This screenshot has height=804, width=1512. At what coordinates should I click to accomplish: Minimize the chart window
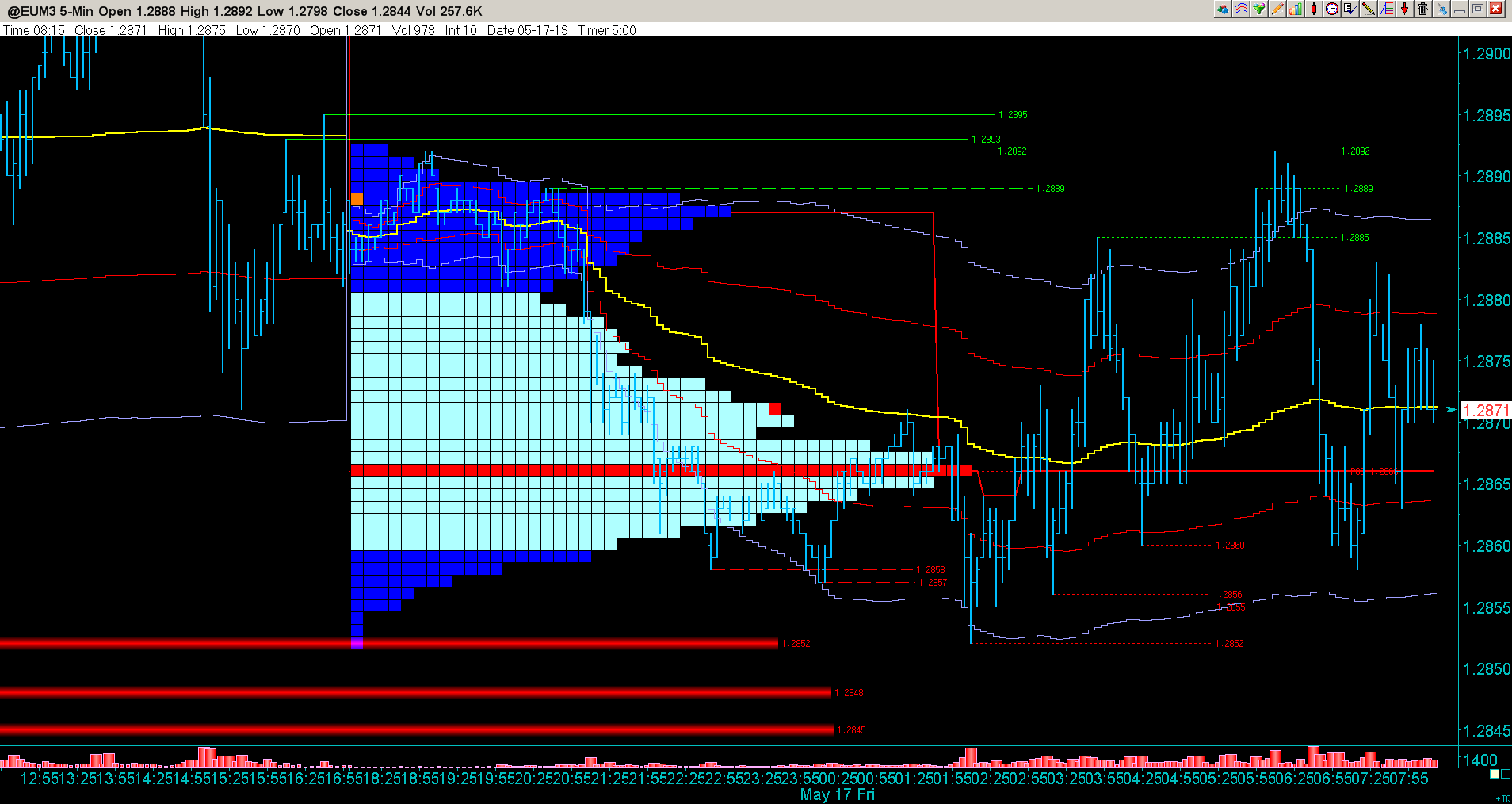1460,9
